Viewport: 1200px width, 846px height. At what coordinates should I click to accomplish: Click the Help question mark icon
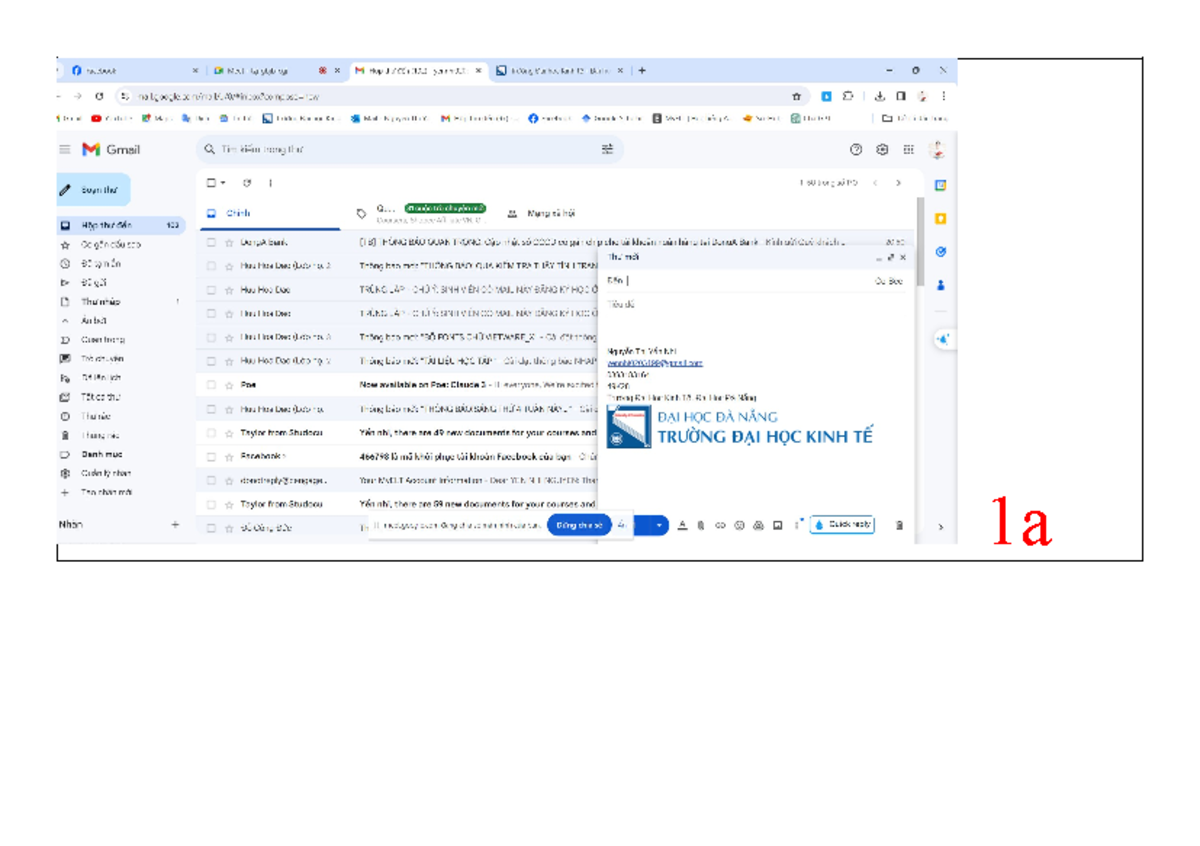pyautogui.click(x=856, y=150)
